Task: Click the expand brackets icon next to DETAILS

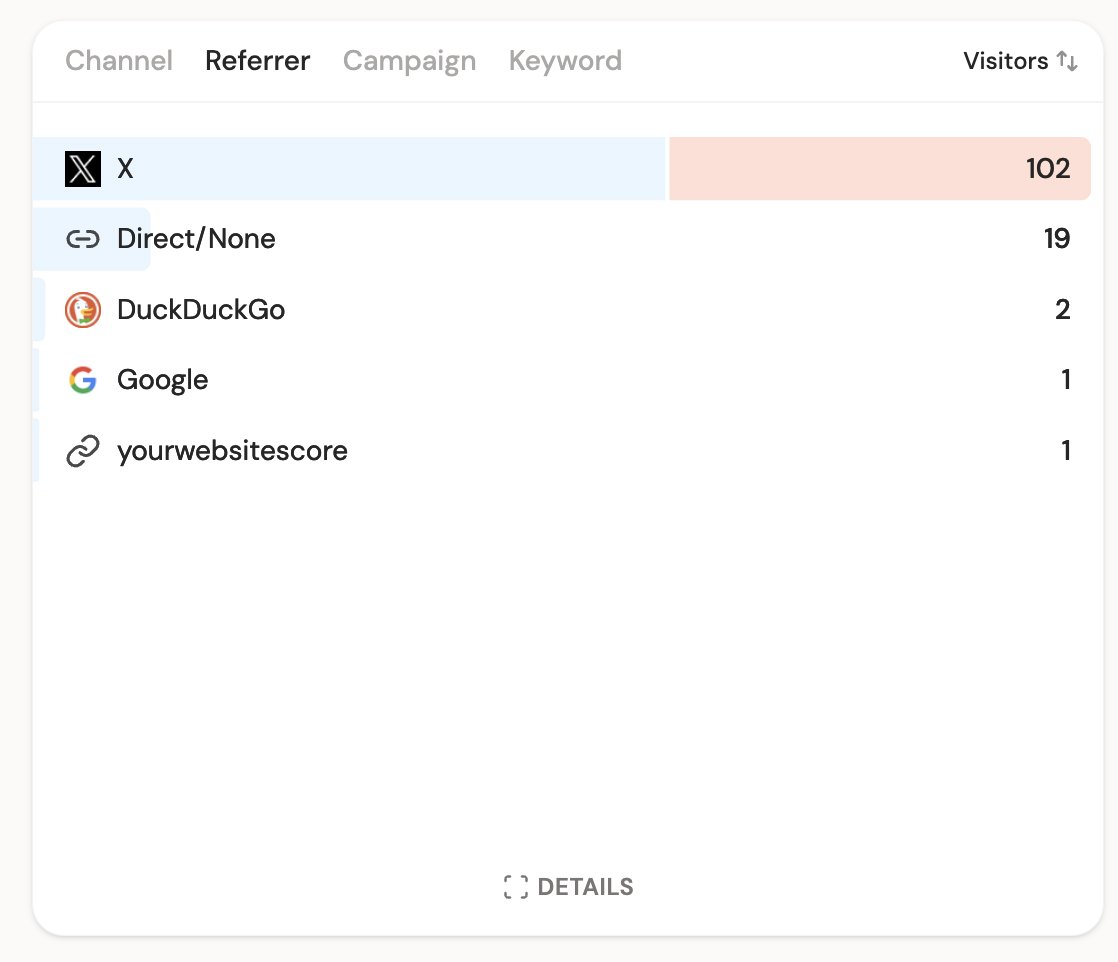Action: tap(518, 886)
